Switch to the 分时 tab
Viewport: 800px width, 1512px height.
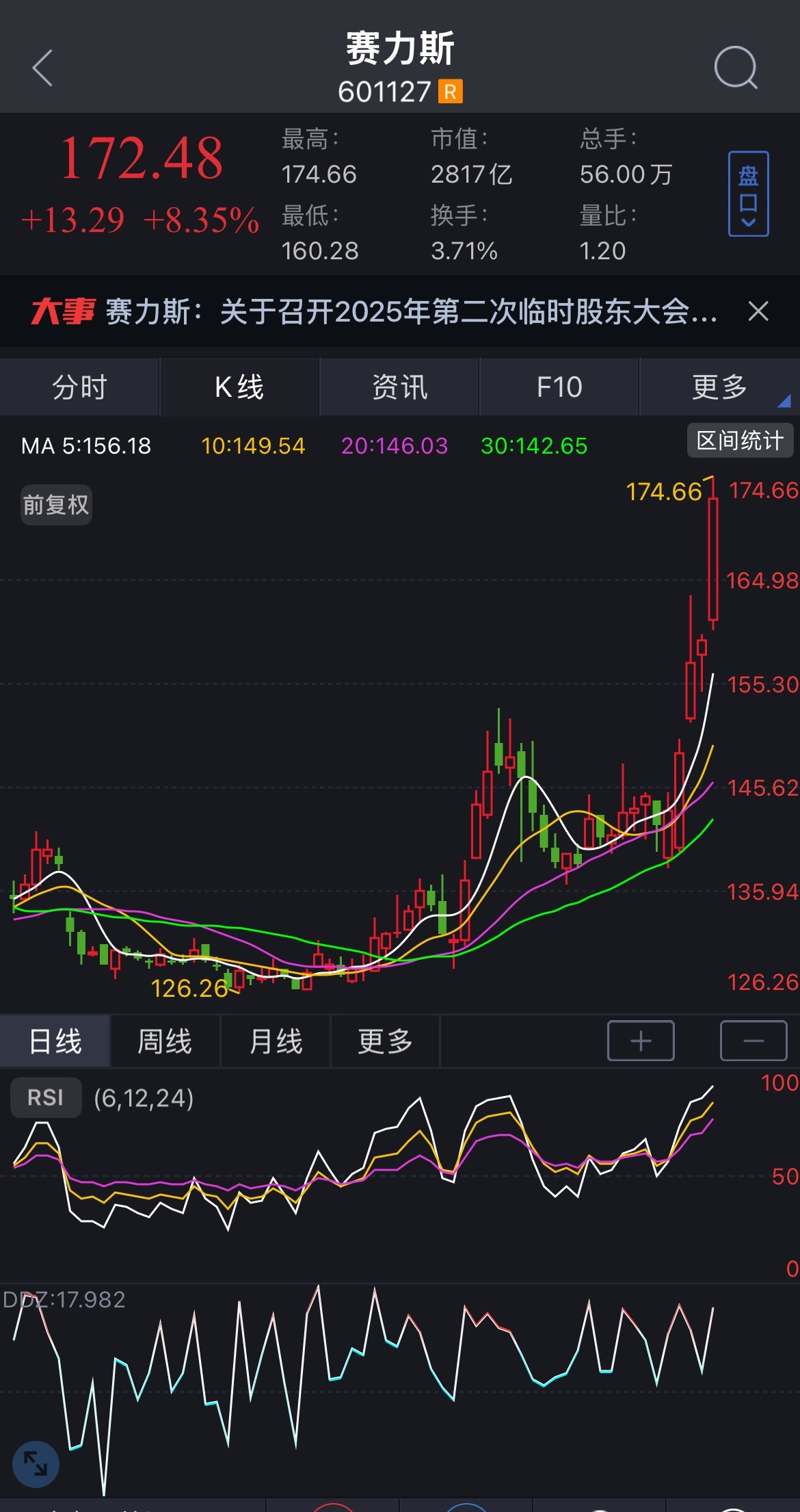point(80,387)
